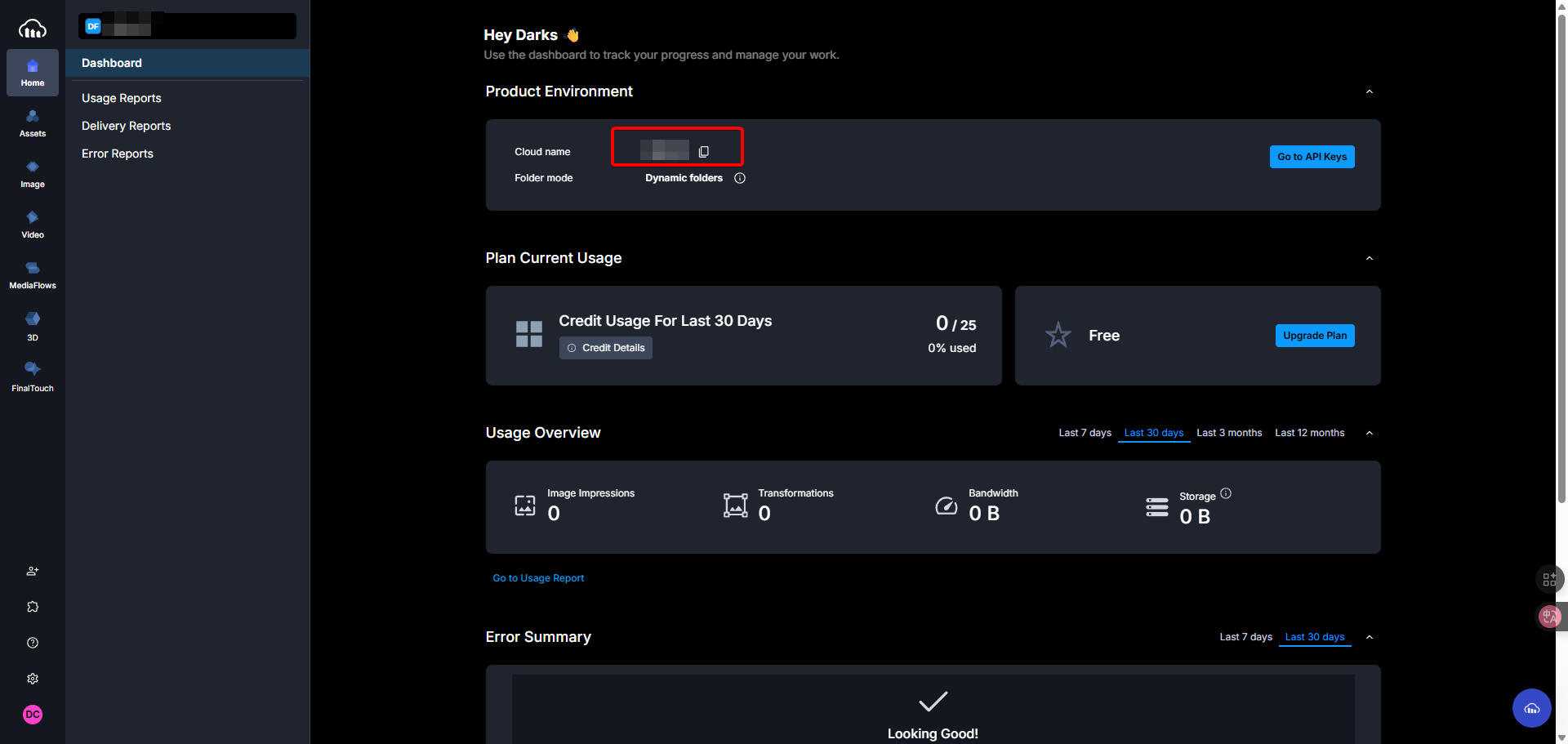
Task: Switch Usage Overview to Last 3 months
Action: tap(1229, 433)
